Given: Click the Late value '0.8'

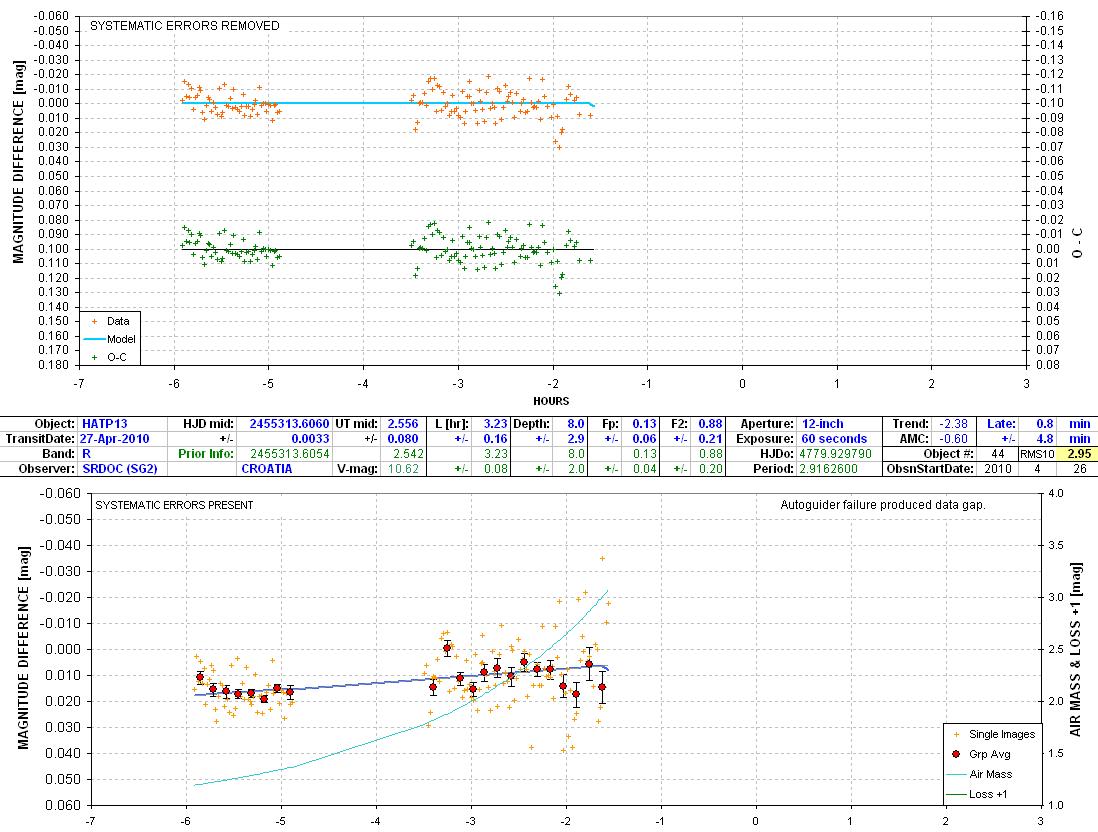Looking at the screenshot, I should [x=1045, y=424].
